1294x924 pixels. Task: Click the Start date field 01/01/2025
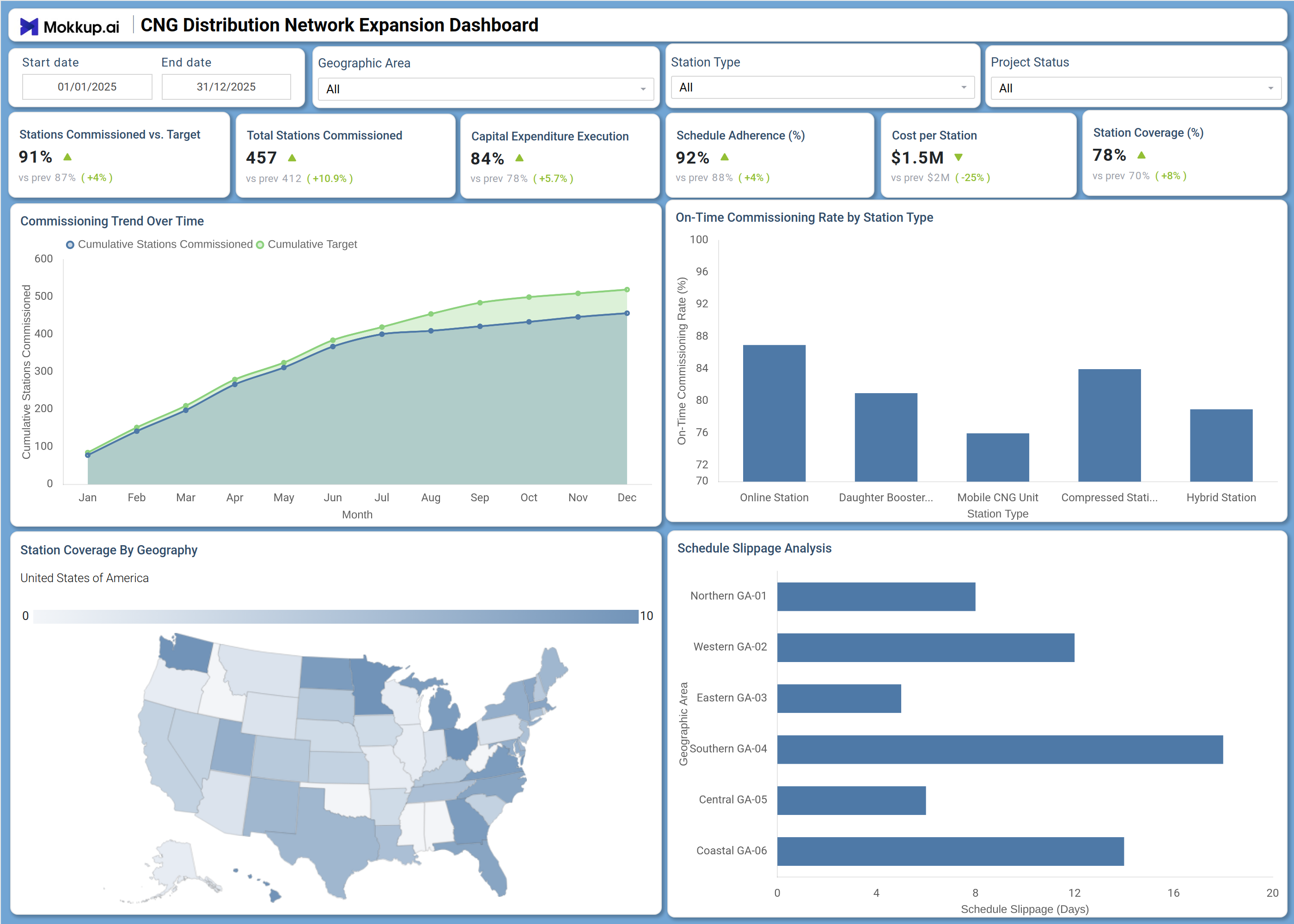click(x=87, y=87)
